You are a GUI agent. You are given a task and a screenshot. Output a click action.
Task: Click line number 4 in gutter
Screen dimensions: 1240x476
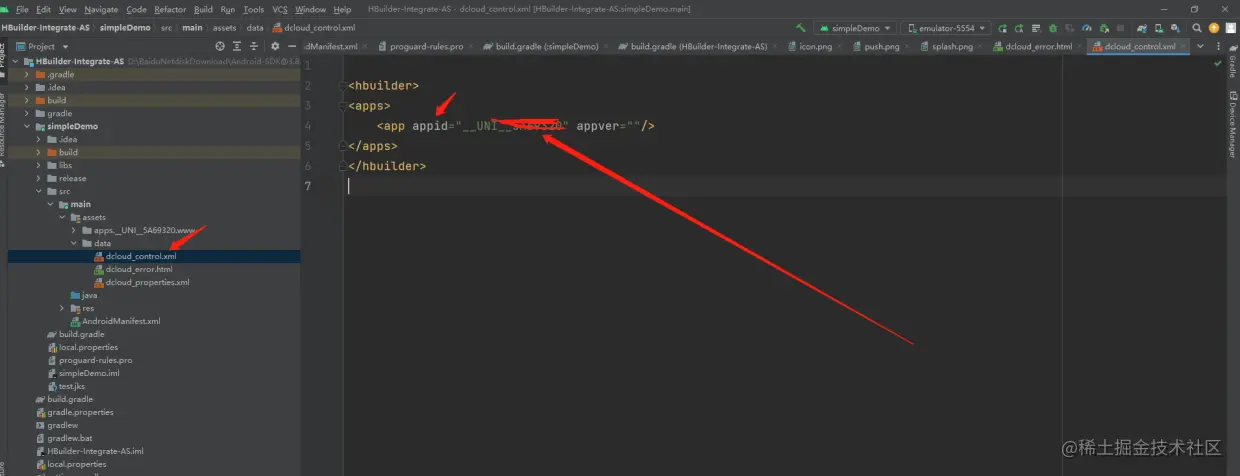tap(307, 126)
